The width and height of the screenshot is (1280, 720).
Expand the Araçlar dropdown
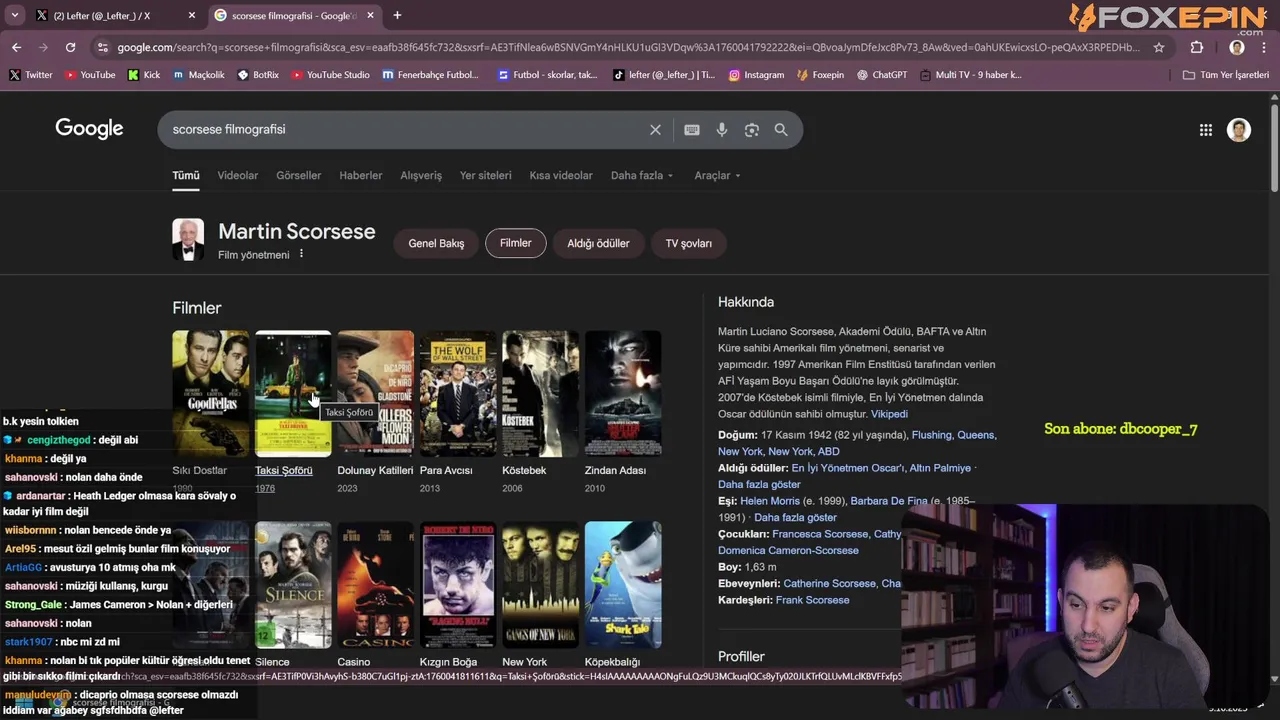717,175
